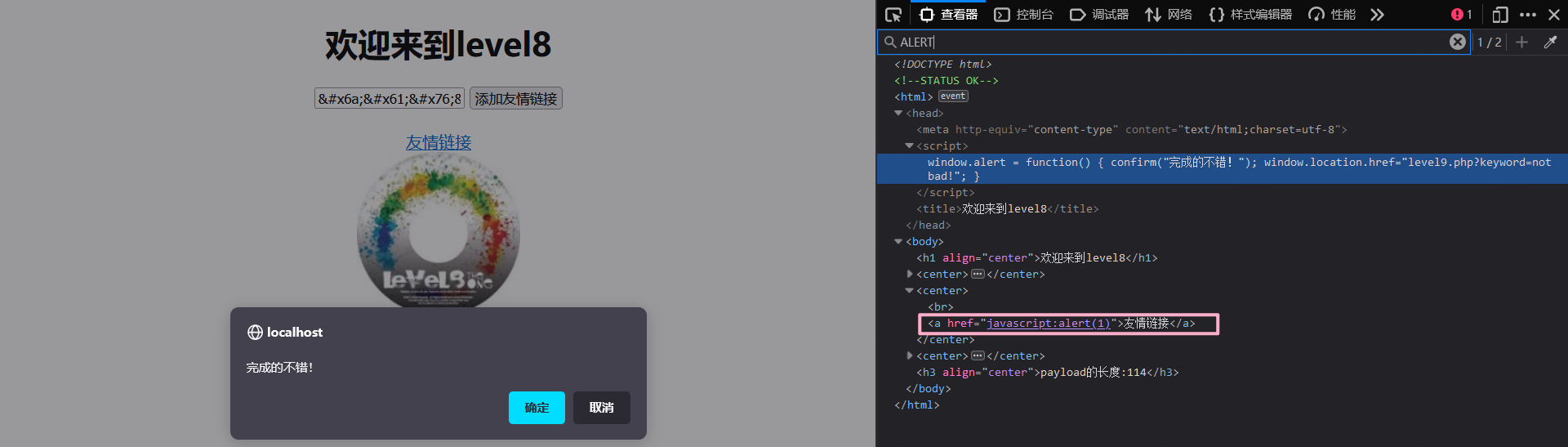Select the <!DOCTYPE html> node

click(942, 65)
